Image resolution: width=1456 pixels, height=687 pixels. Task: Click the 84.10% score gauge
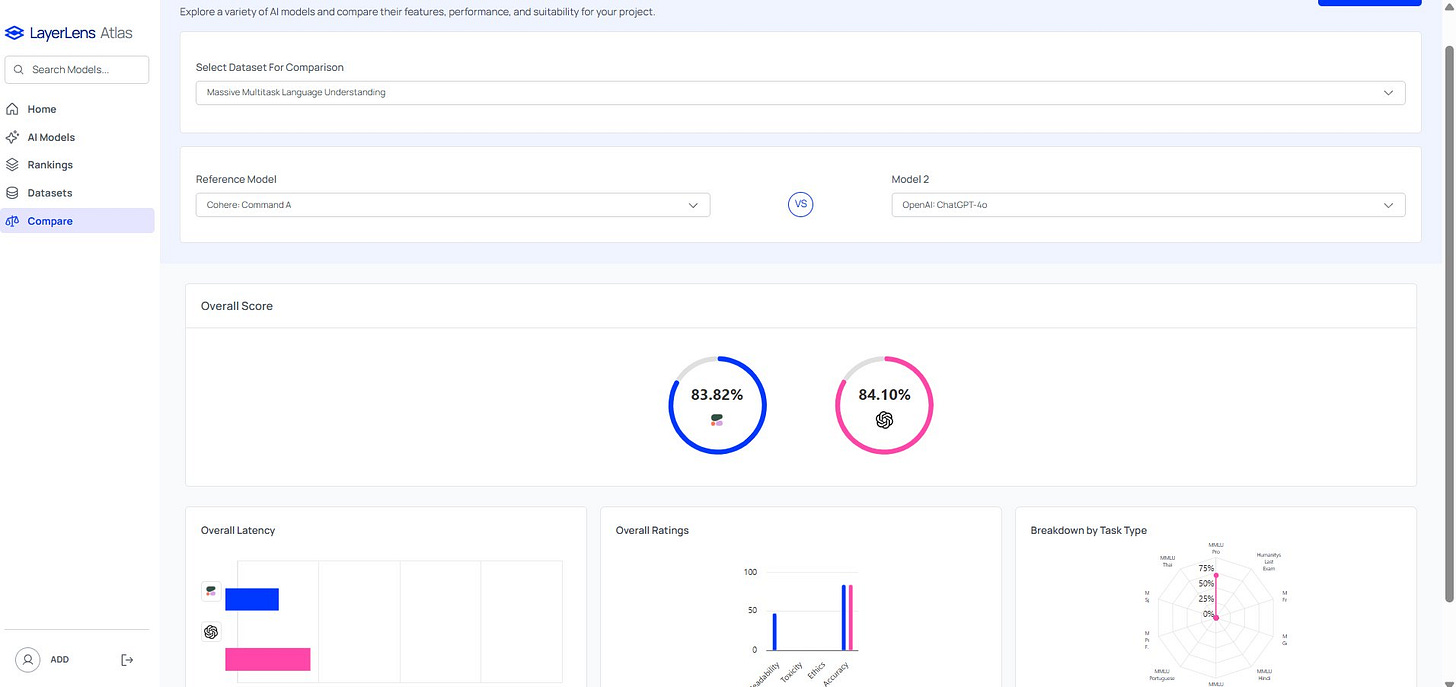(x=884, y=405)
